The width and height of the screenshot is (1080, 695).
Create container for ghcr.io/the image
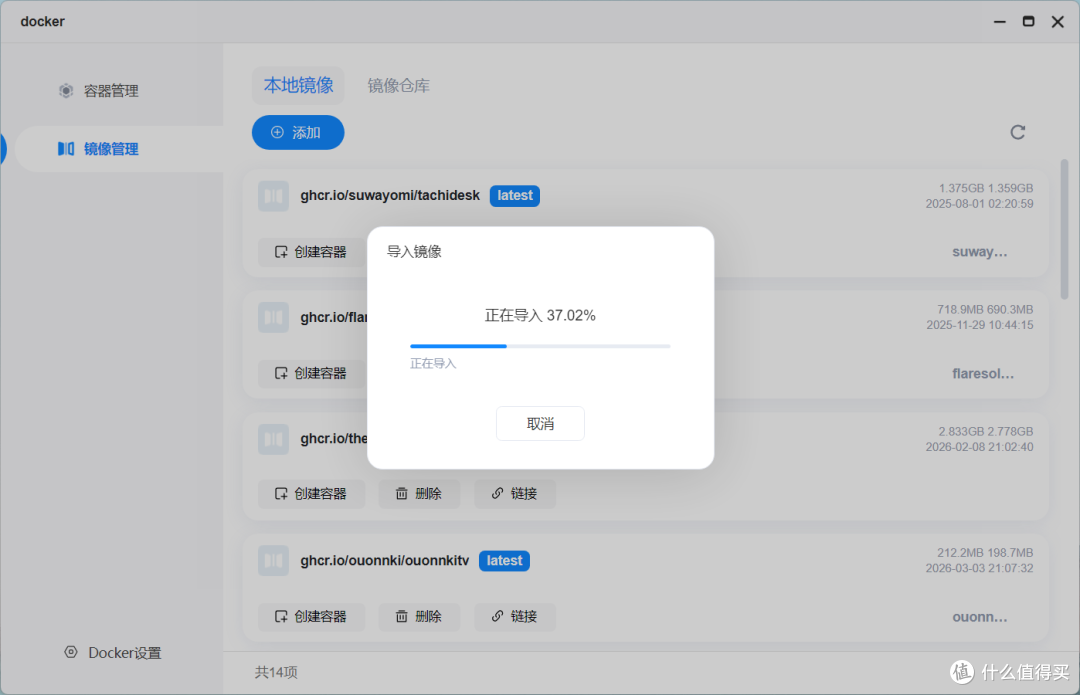pyautogui.click(x=311, y=494)
